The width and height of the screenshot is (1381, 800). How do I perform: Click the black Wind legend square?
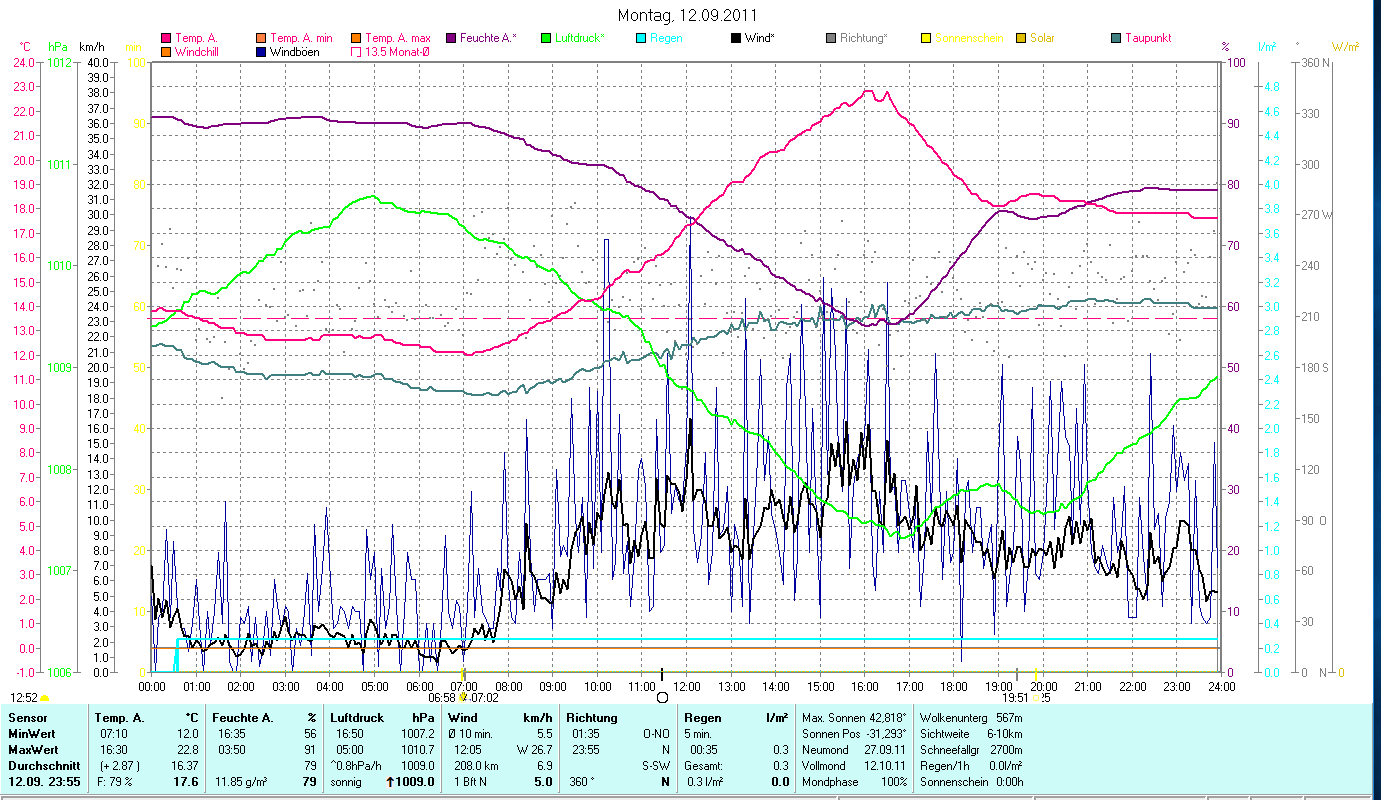[x=736, y=39]
